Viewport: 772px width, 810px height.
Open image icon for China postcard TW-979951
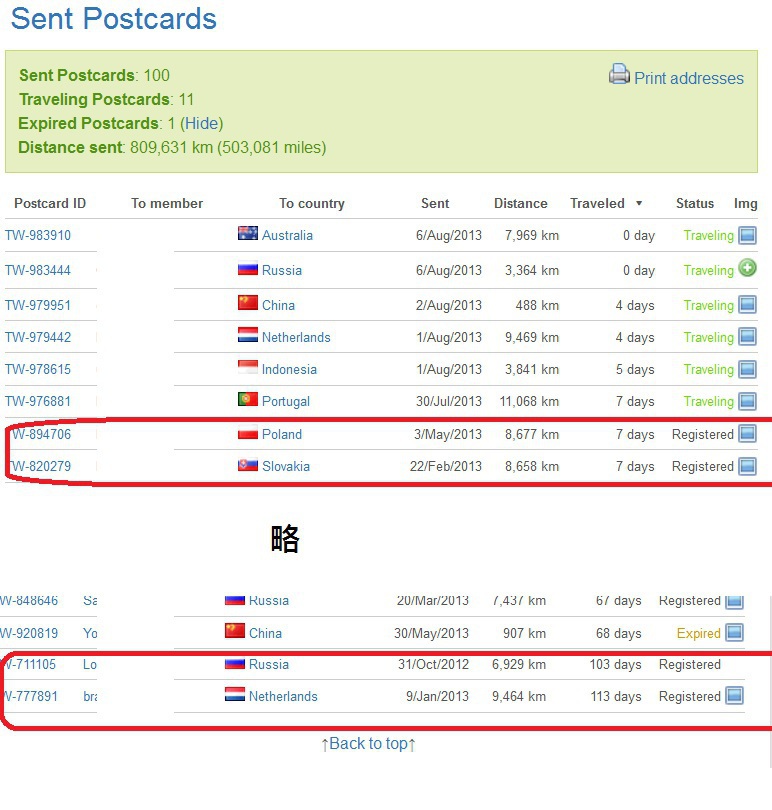747,305
